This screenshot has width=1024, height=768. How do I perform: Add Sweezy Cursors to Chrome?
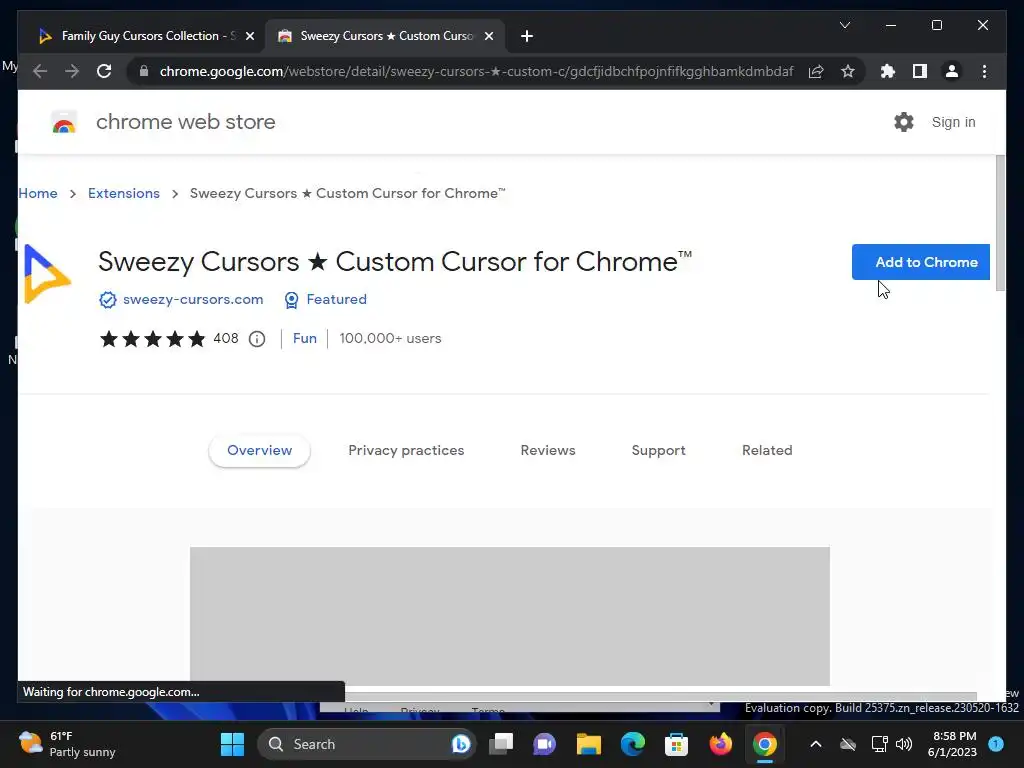pos(920,262)
